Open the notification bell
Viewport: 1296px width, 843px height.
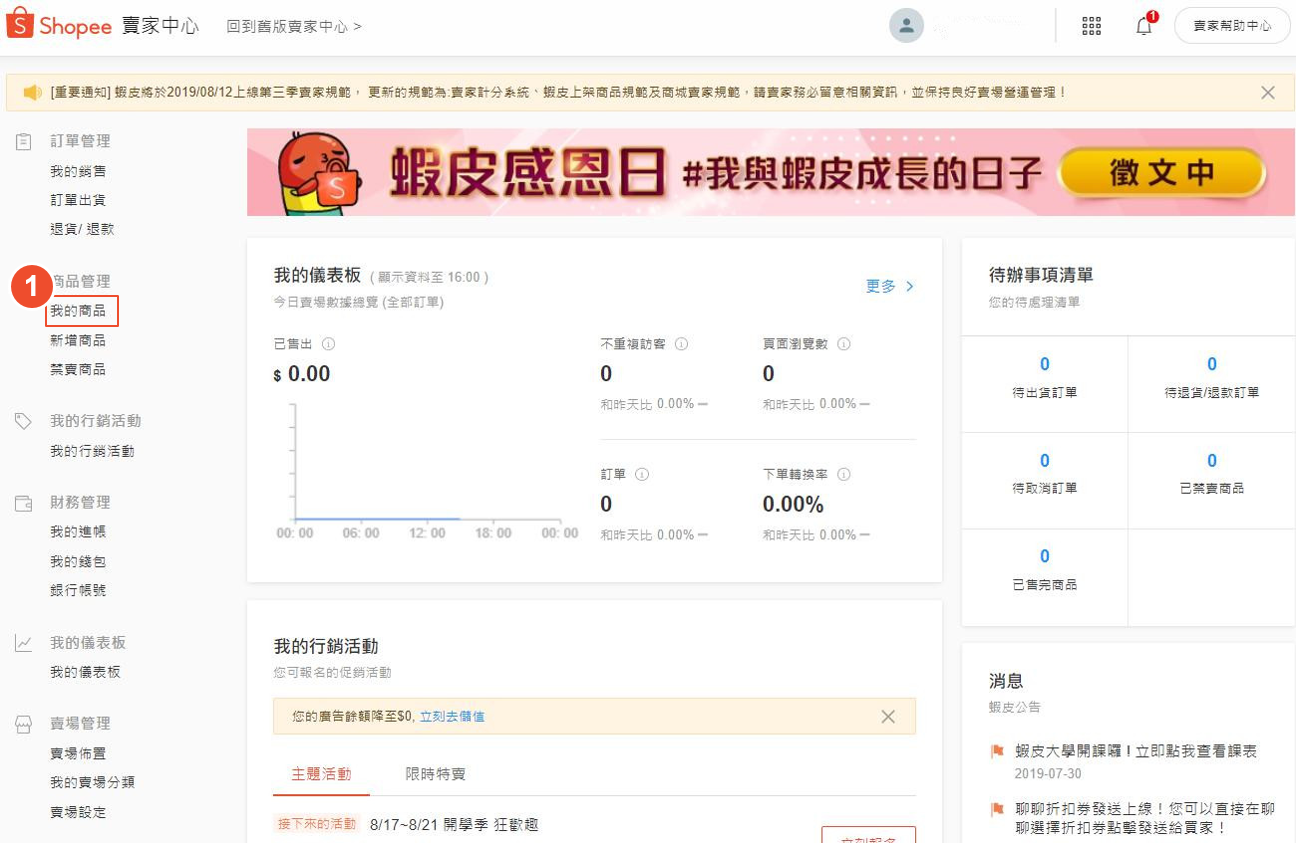click(1144, 26)
